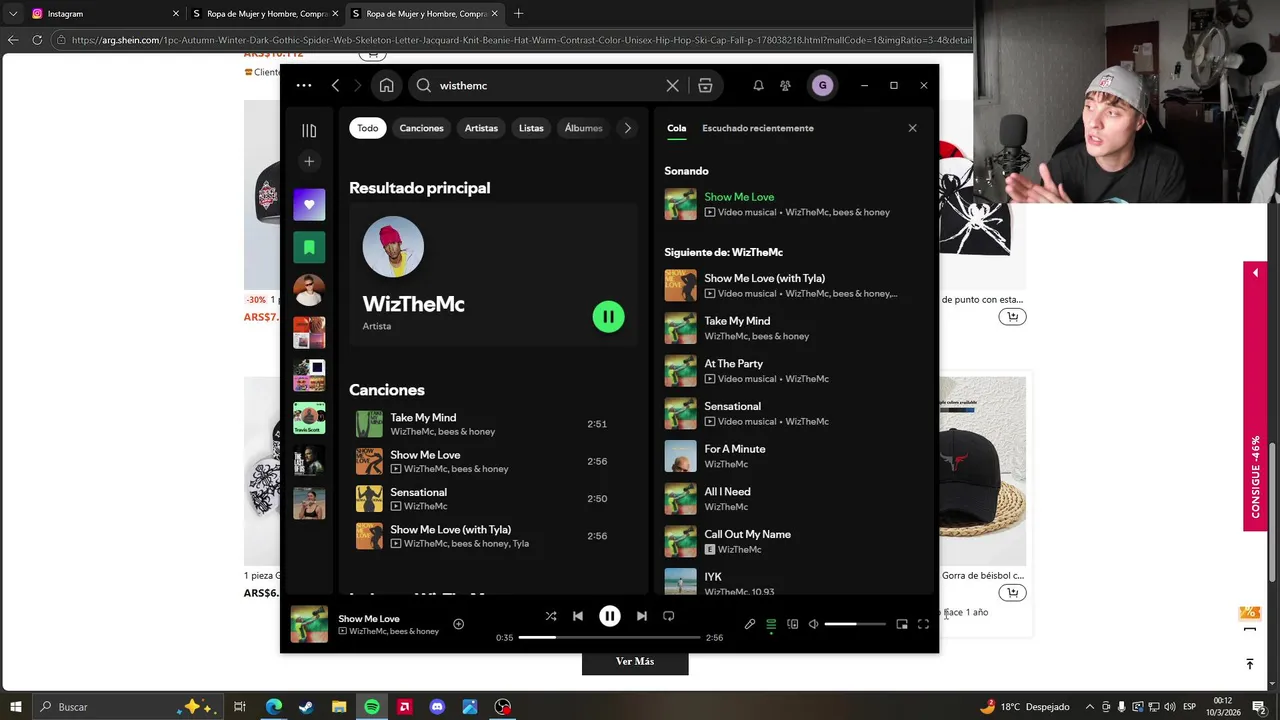Play Take My Mind in Canciones
Viewport: 1280px width, 720px height.
pyautogui.click(x=493, y=424)
